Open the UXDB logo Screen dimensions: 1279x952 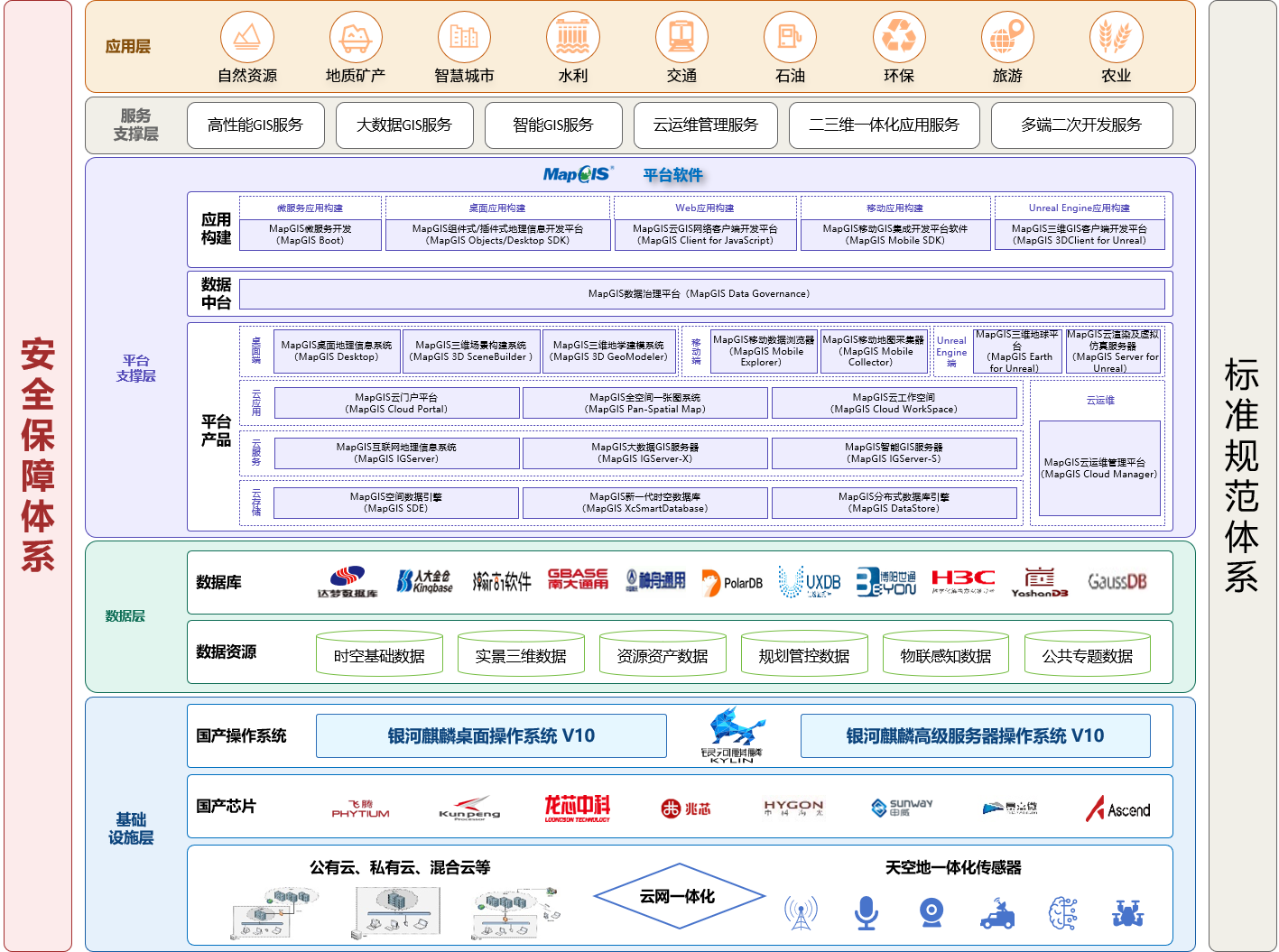click(x=810, y=582)
